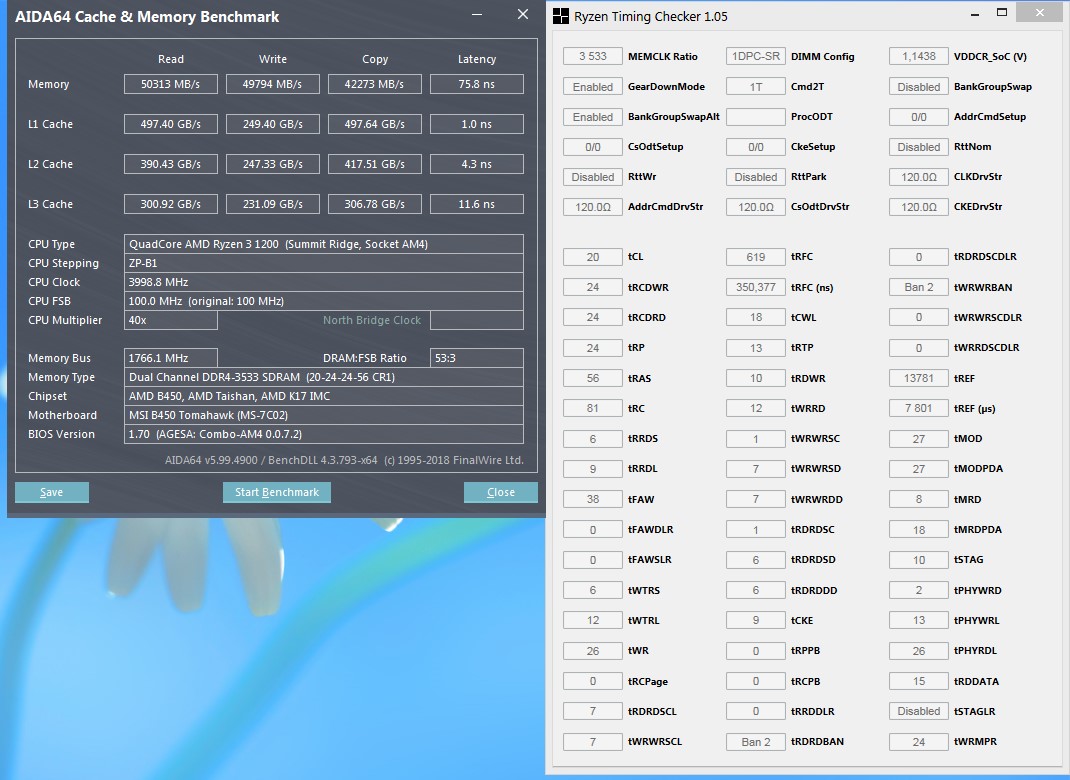Screen dimensions: 1070x780
Task: Click the CLKDrvStr 120.0Ω field
Action: point(919,177)
